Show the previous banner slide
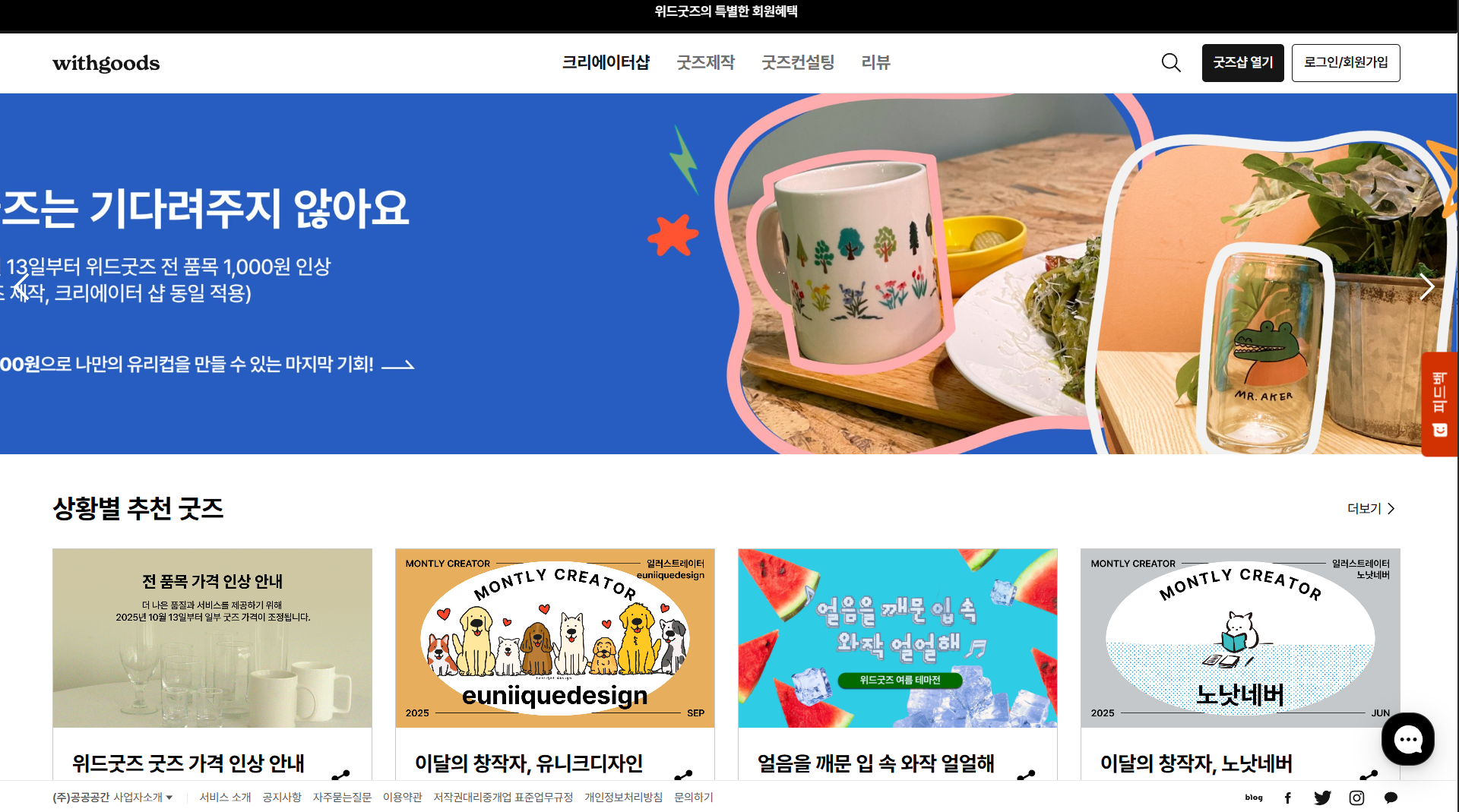Image resolution: width=1459 pixels, height=812 pixels. 21,287
